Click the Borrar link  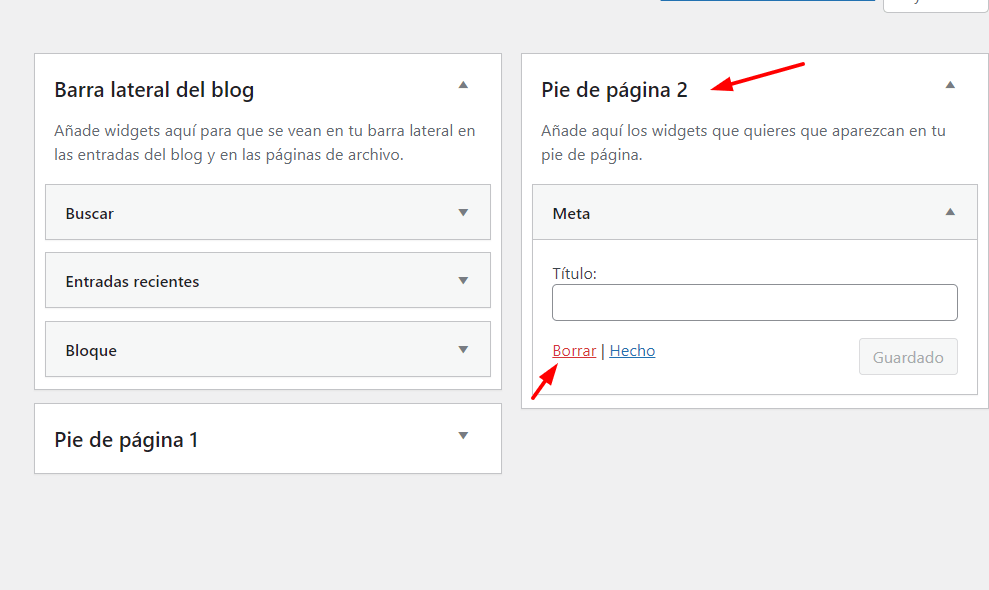pos(574,351)
